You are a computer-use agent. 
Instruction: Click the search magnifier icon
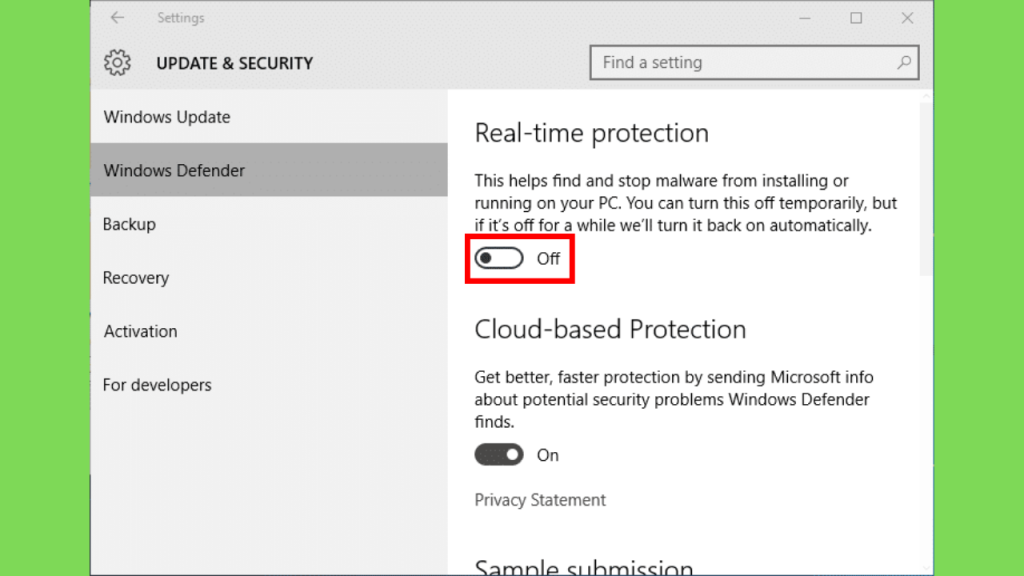pyautogui.click(x=904, y=62)
